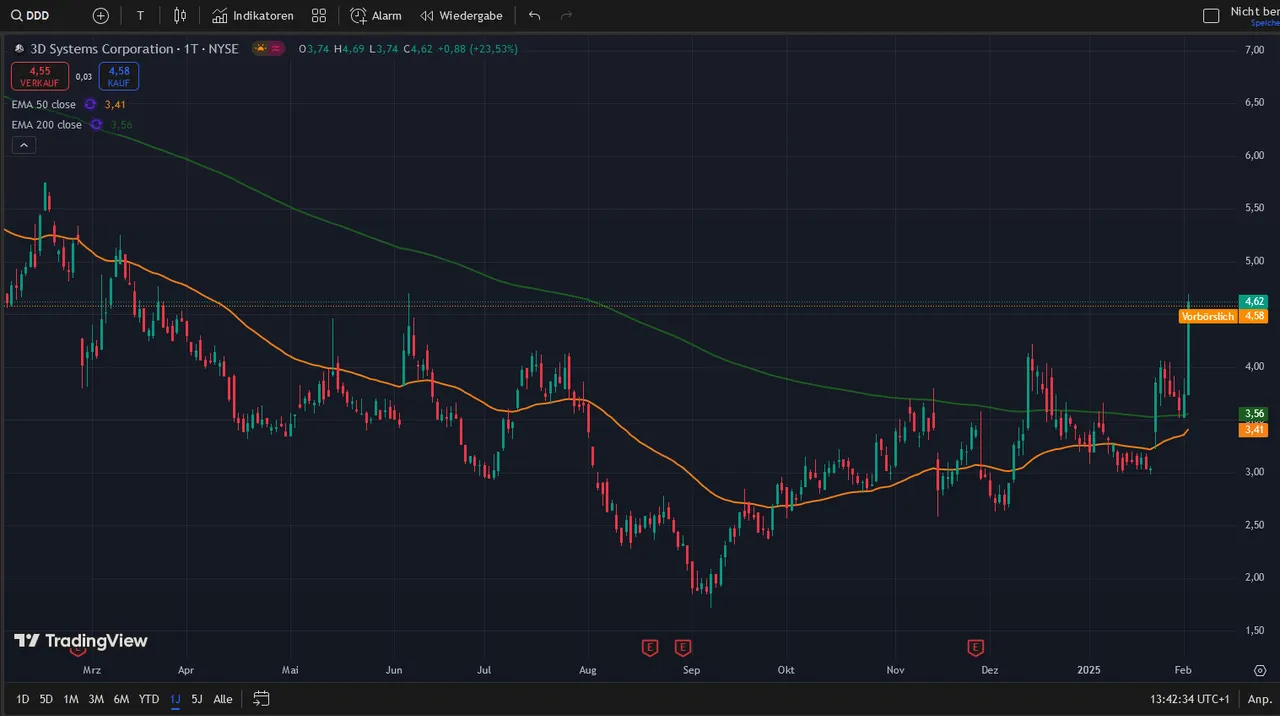Screen dimensions: 1280x716
Task: Click the bid-ask spread value 0,03
Action: click(84, 76)
